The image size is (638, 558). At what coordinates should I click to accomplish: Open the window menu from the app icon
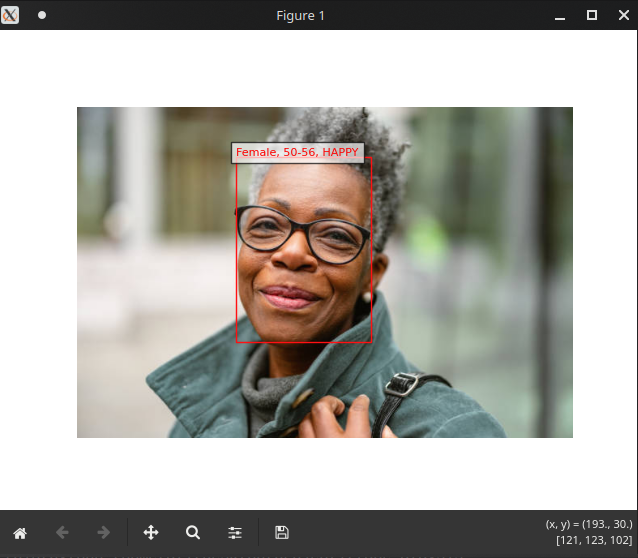pyautogui.click(x=10, y=15)
